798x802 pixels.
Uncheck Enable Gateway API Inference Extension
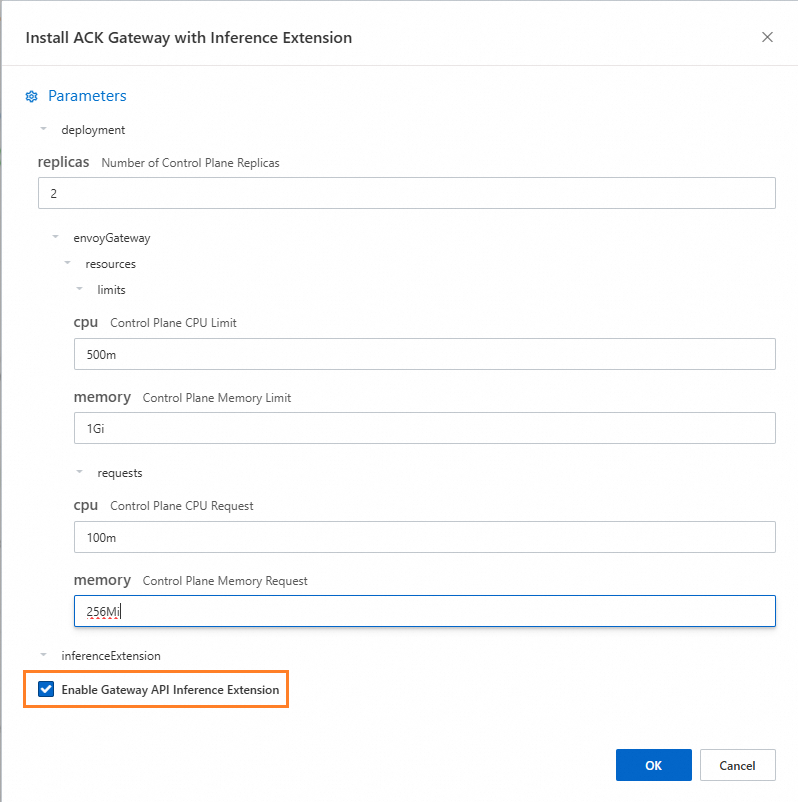(x=46, y=690)
